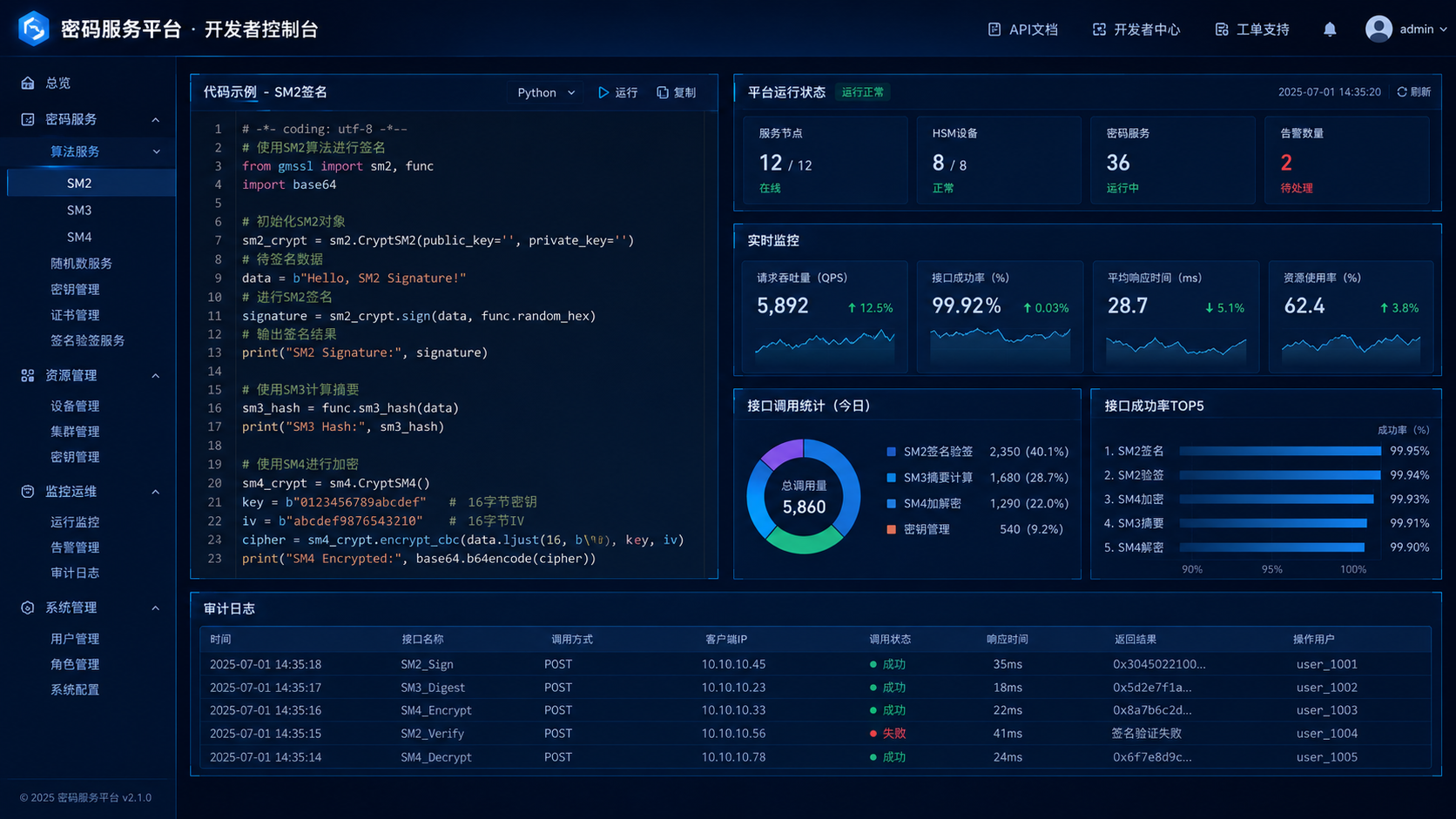Collapse the 监控运维 section chevron
The image size is (1456, 819).
coord(156,492)
